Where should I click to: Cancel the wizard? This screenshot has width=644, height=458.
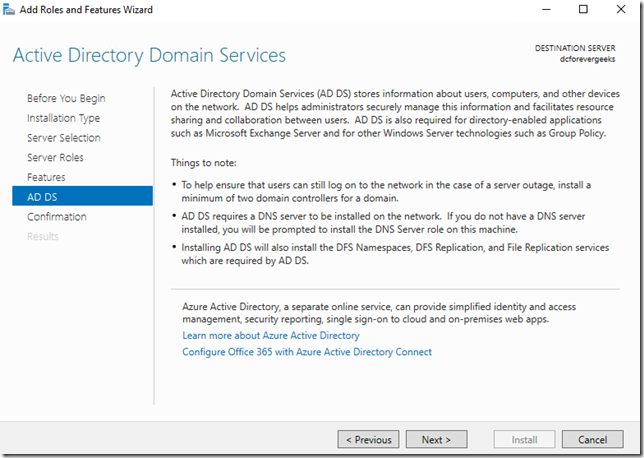pyautogui.click(x=592, y=439)
